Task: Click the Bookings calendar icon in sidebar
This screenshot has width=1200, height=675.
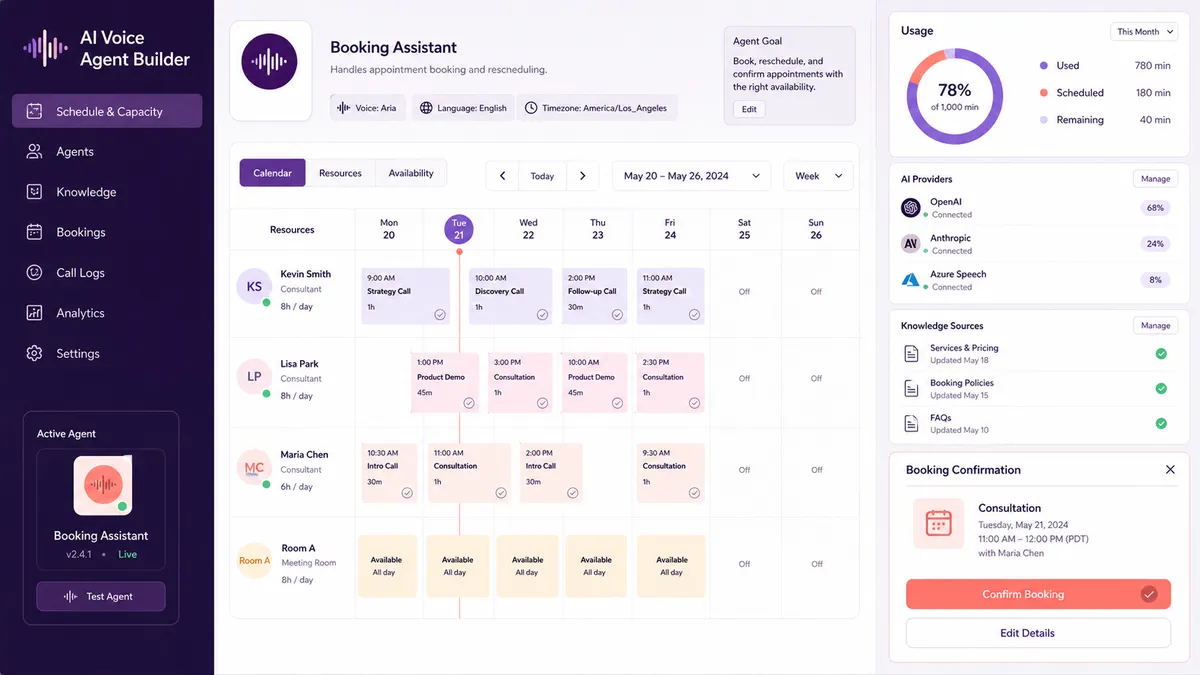Action: 34,232
